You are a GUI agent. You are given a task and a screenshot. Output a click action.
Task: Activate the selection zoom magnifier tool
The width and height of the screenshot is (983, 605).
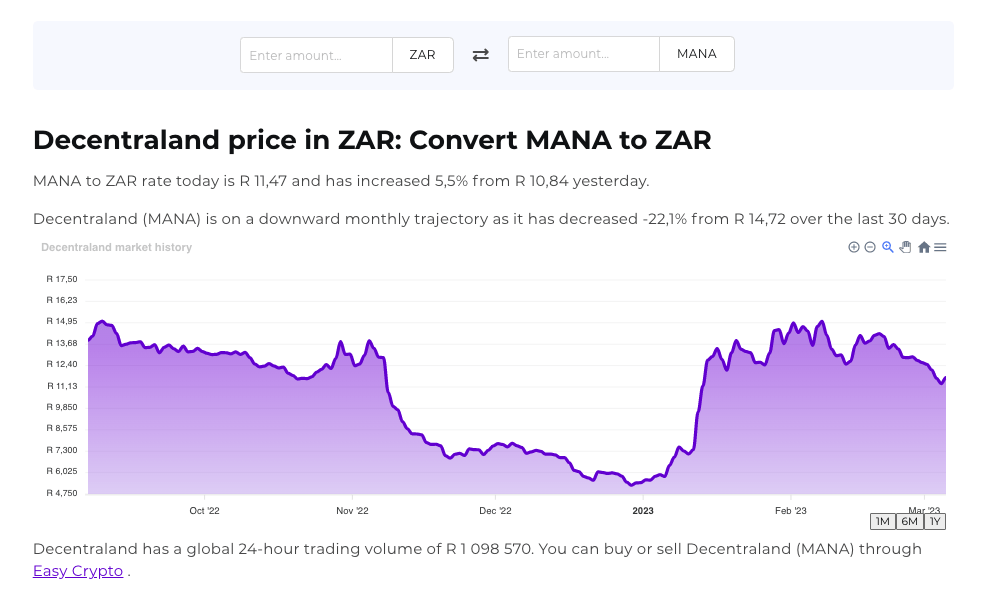point(888,247)
